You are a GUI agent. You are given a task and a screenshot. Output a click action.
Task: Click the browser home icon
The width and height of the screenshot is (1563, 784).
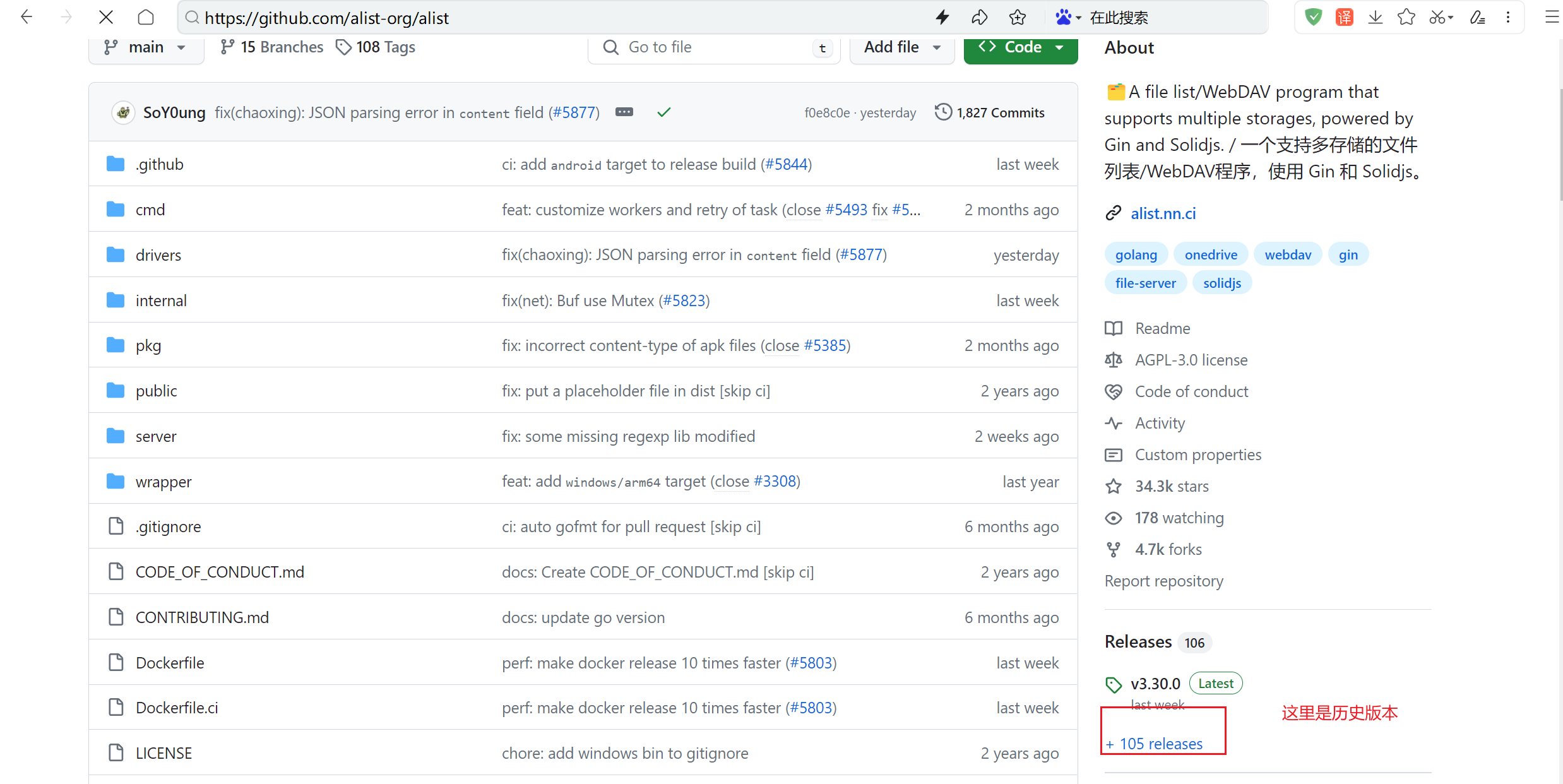[x=146, y=17]
